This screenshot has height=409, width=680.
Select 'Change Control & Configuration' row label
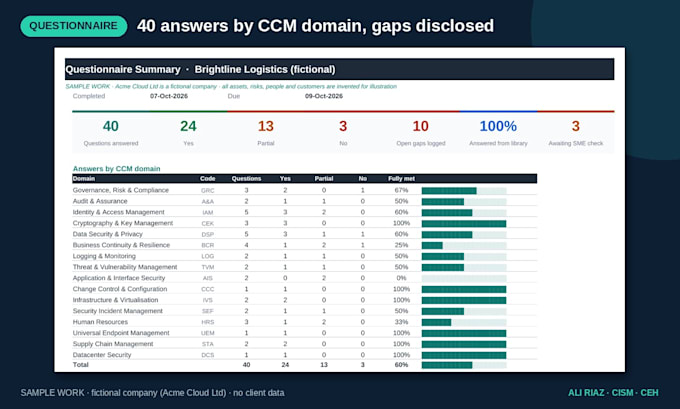coord(120,289)
